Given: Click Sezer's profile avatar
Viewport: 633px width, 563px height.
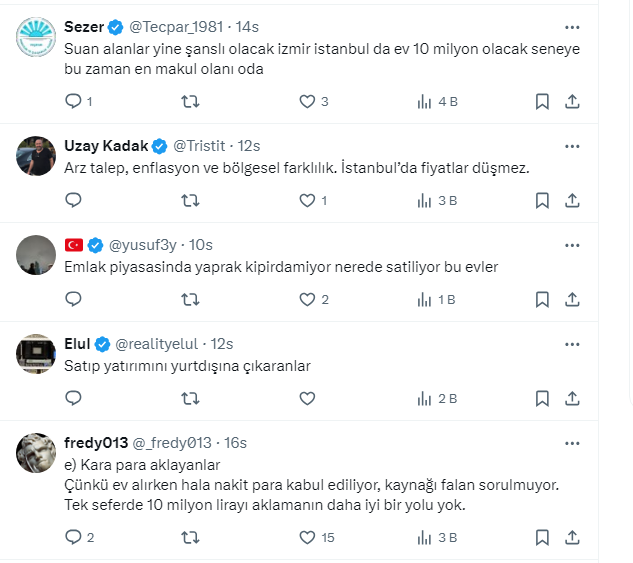Looking at the screenshot, I should [37, 37].
